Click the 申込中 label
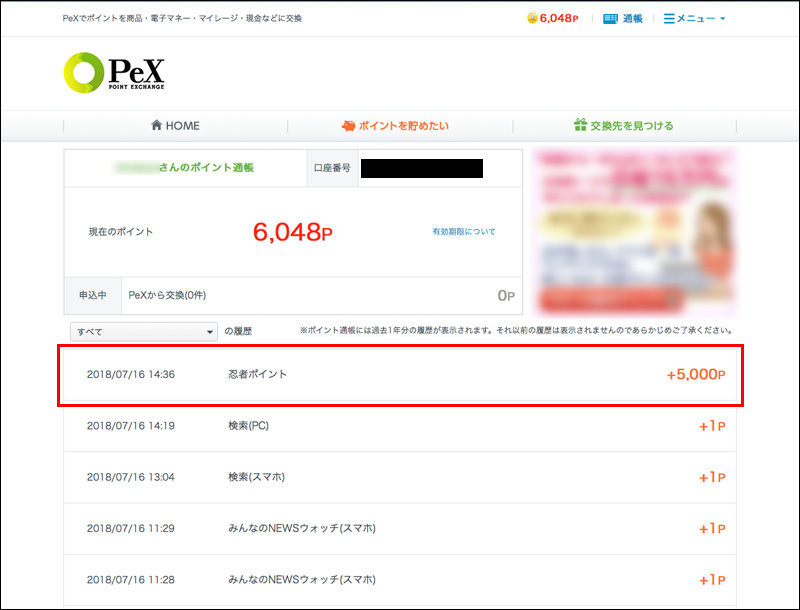The width and height of the screenshot is (800, 610). coord(93,295)
